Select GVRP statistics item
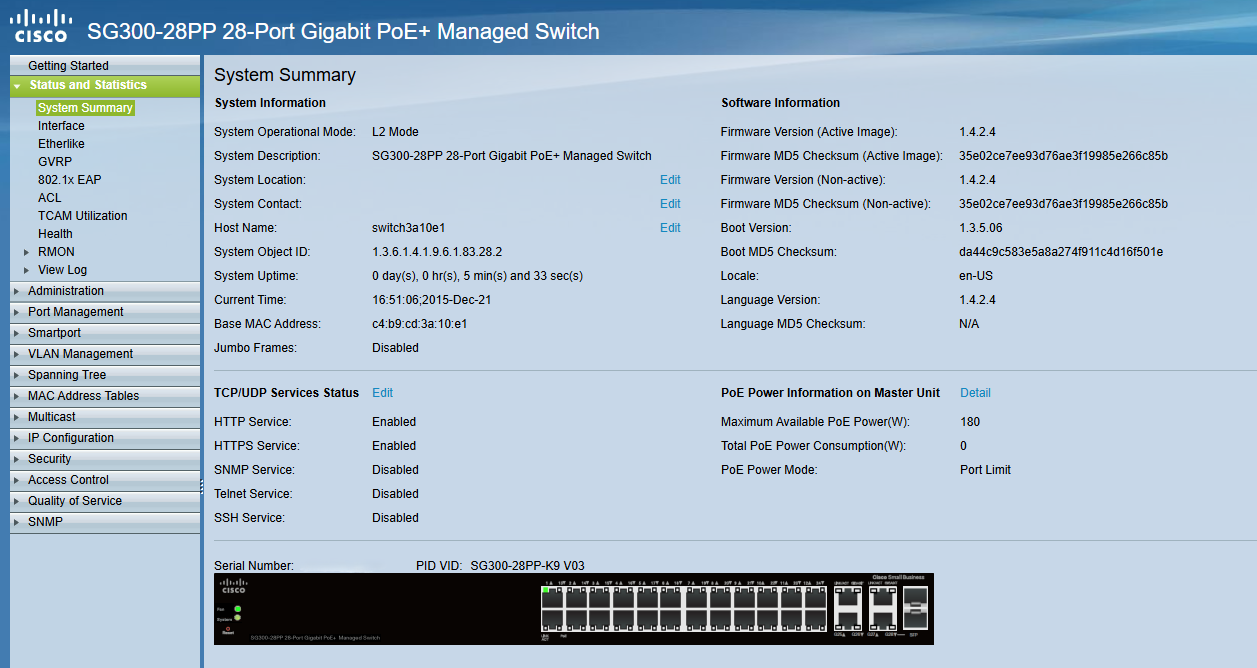 (x=55, y=162)
